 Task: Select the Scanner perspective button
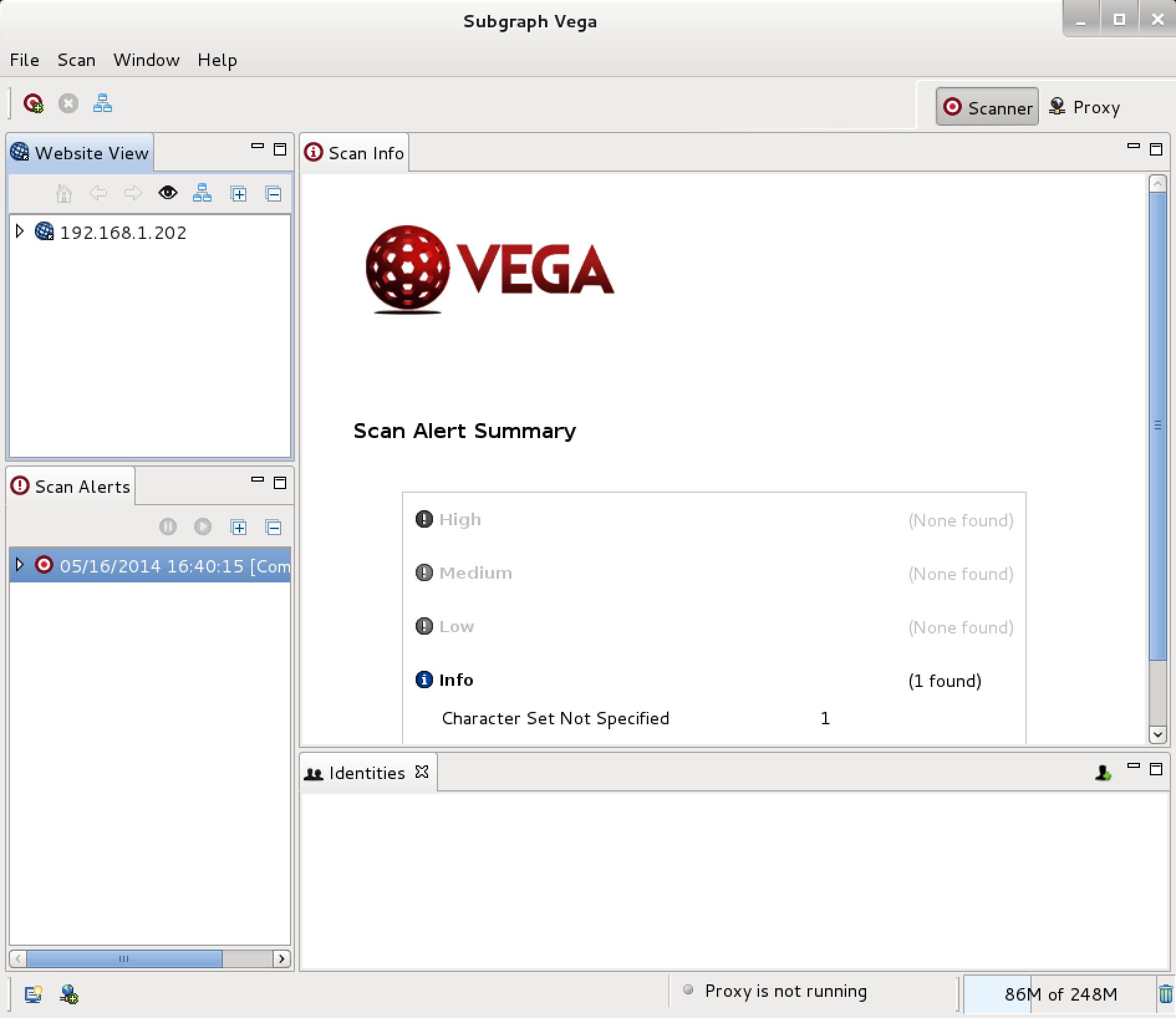(x=987, y=107)
